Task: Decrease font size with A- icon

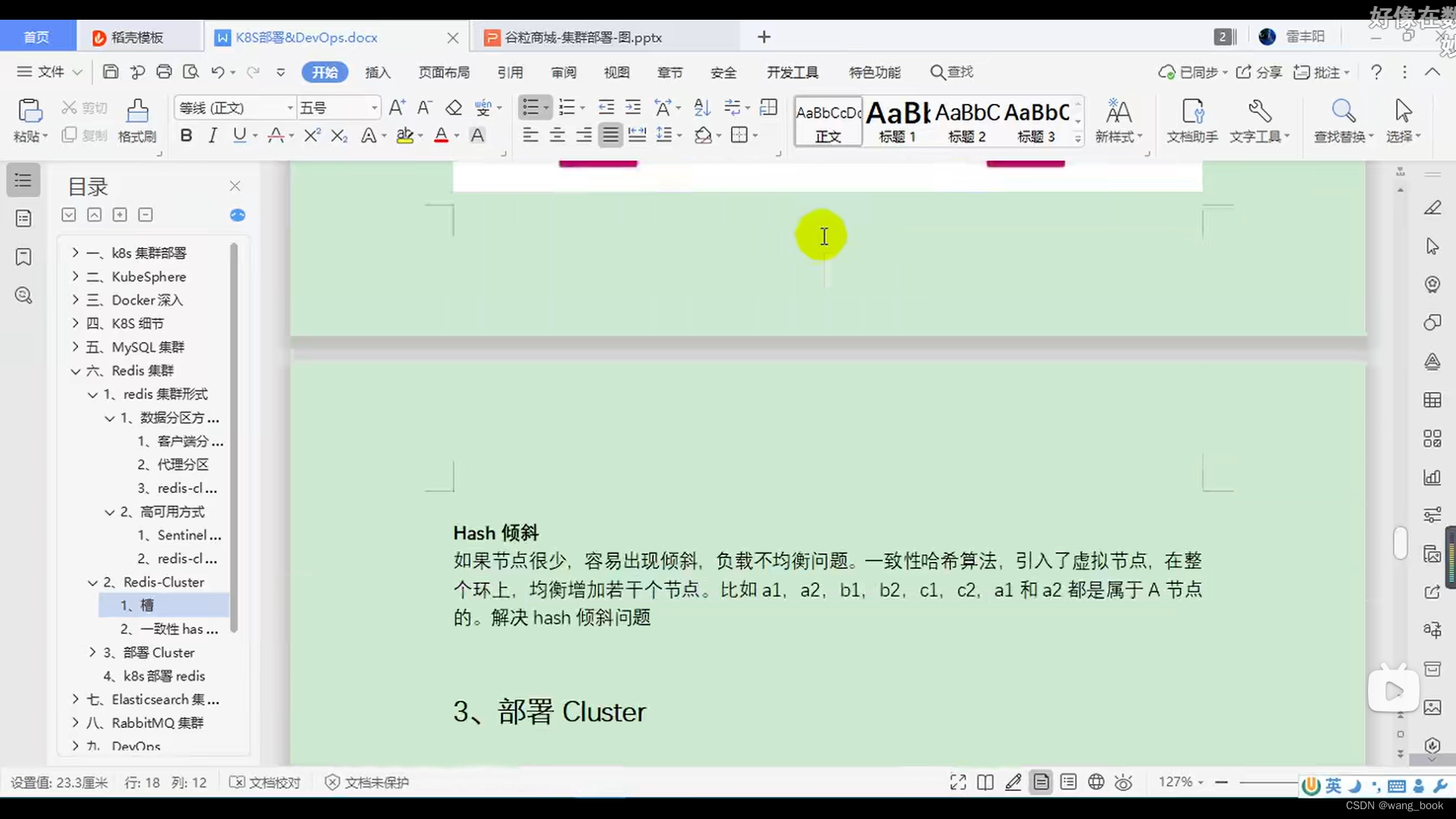Action: (x=425, y=108)
